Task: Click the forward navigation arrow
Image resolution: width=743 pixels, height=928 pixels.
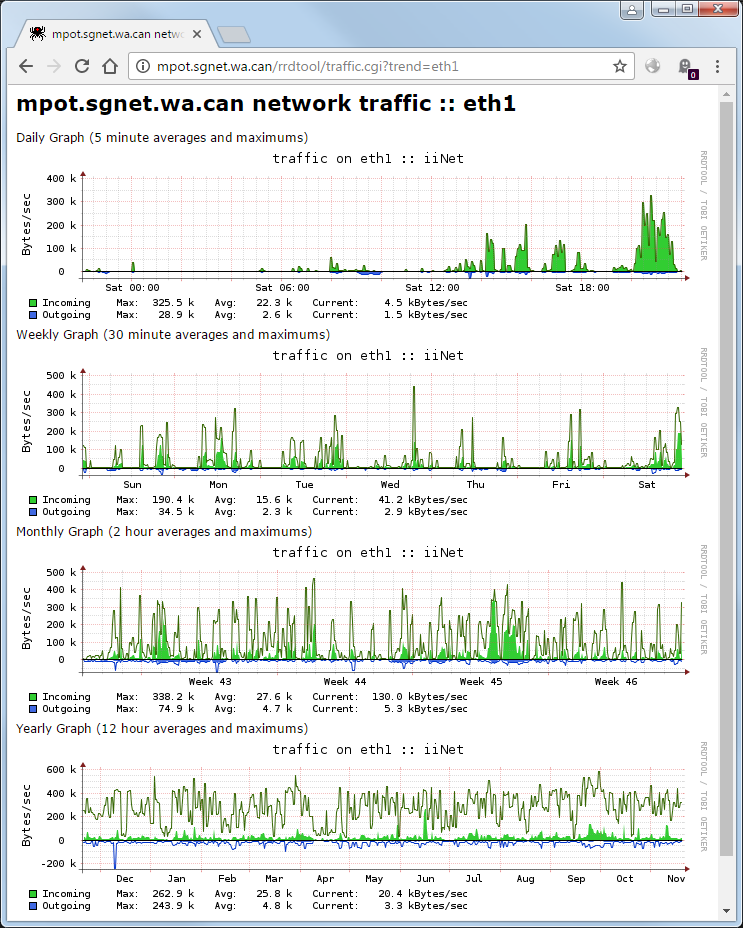Action: point(54,66)
